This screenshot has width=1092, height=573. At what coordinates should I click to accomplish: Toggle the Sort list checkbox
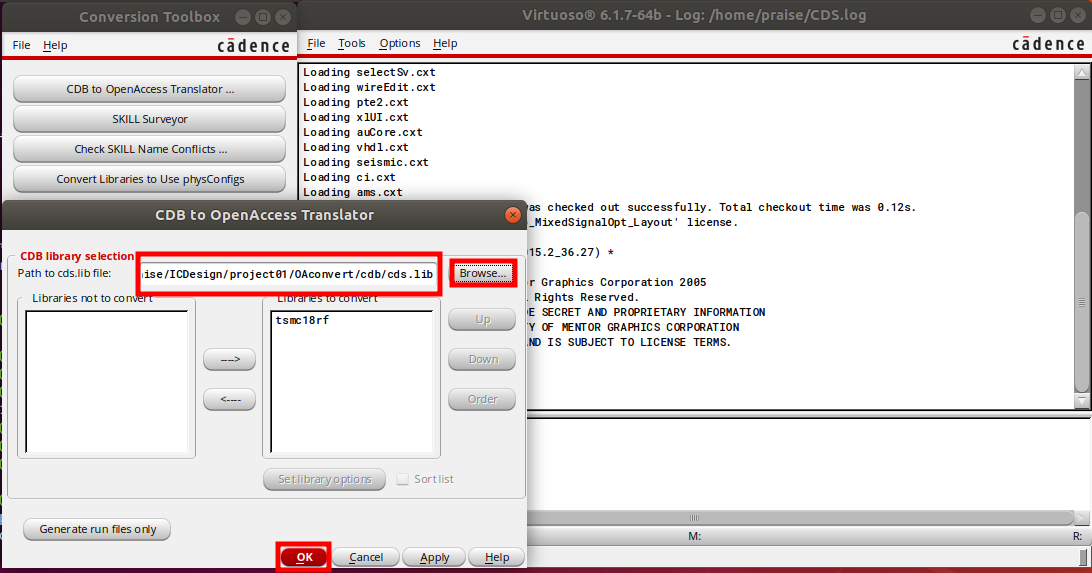[402, 479]
